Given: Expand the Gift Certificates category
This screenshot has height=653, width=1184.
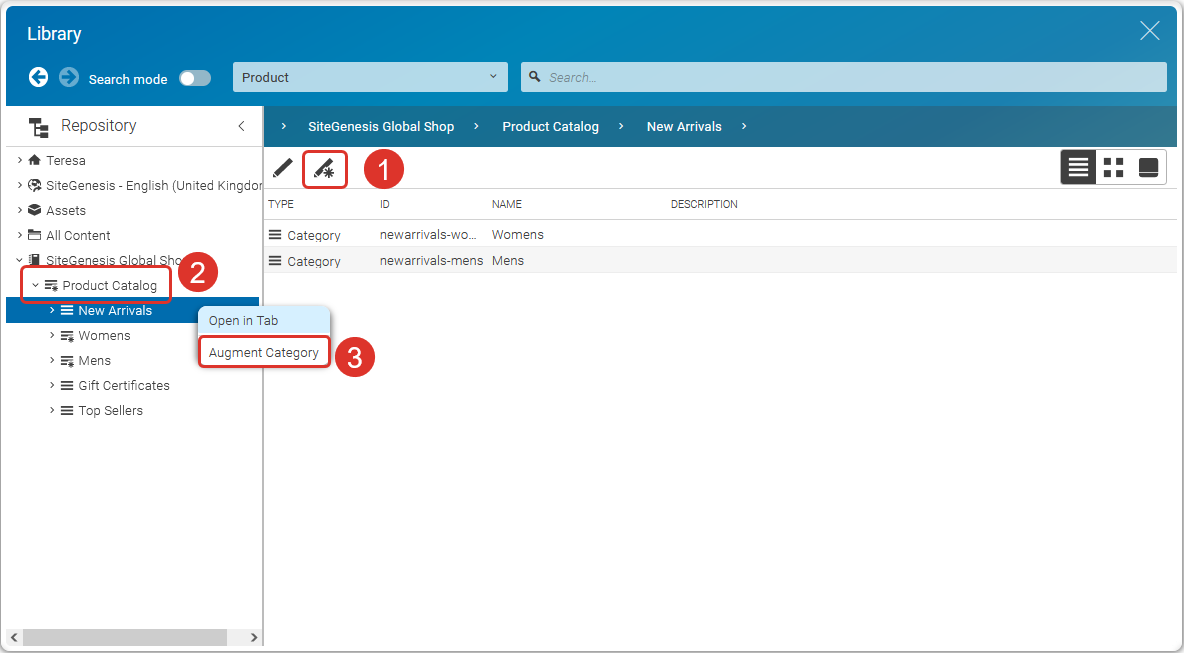Looking at the screenshot, I should coord(53,385).
